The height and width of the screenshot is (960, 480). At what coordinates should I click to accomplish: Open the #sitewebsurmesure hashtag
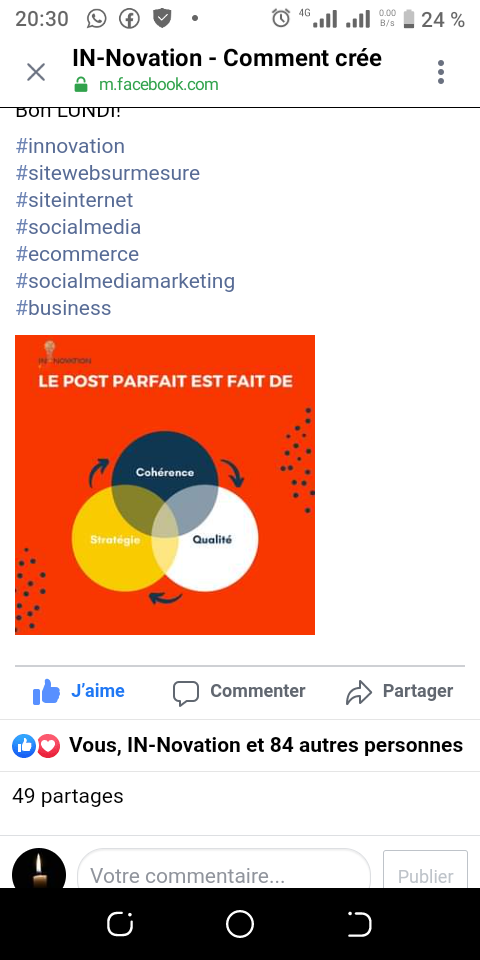click(x=108, y=173)
